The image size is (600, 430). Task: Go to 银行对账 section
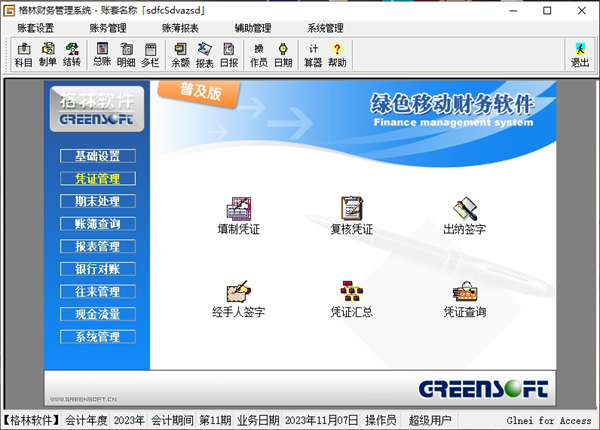pos(97,269)
